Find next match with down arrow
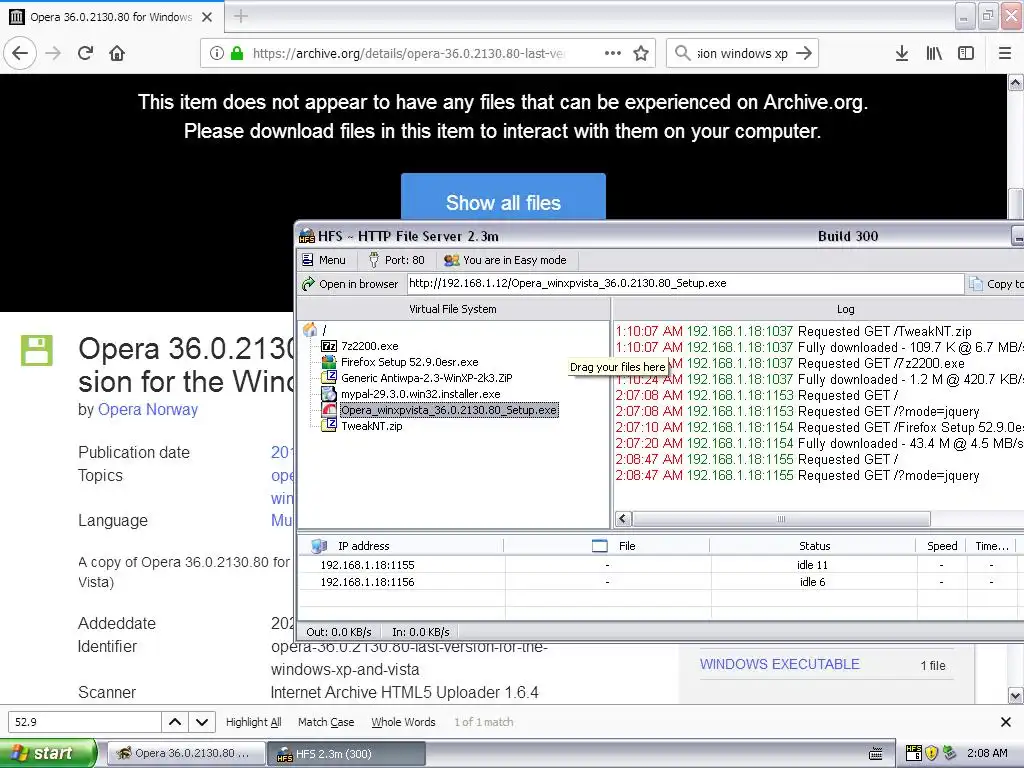This screenshot has height=768, width=1024. coord(202,722)
